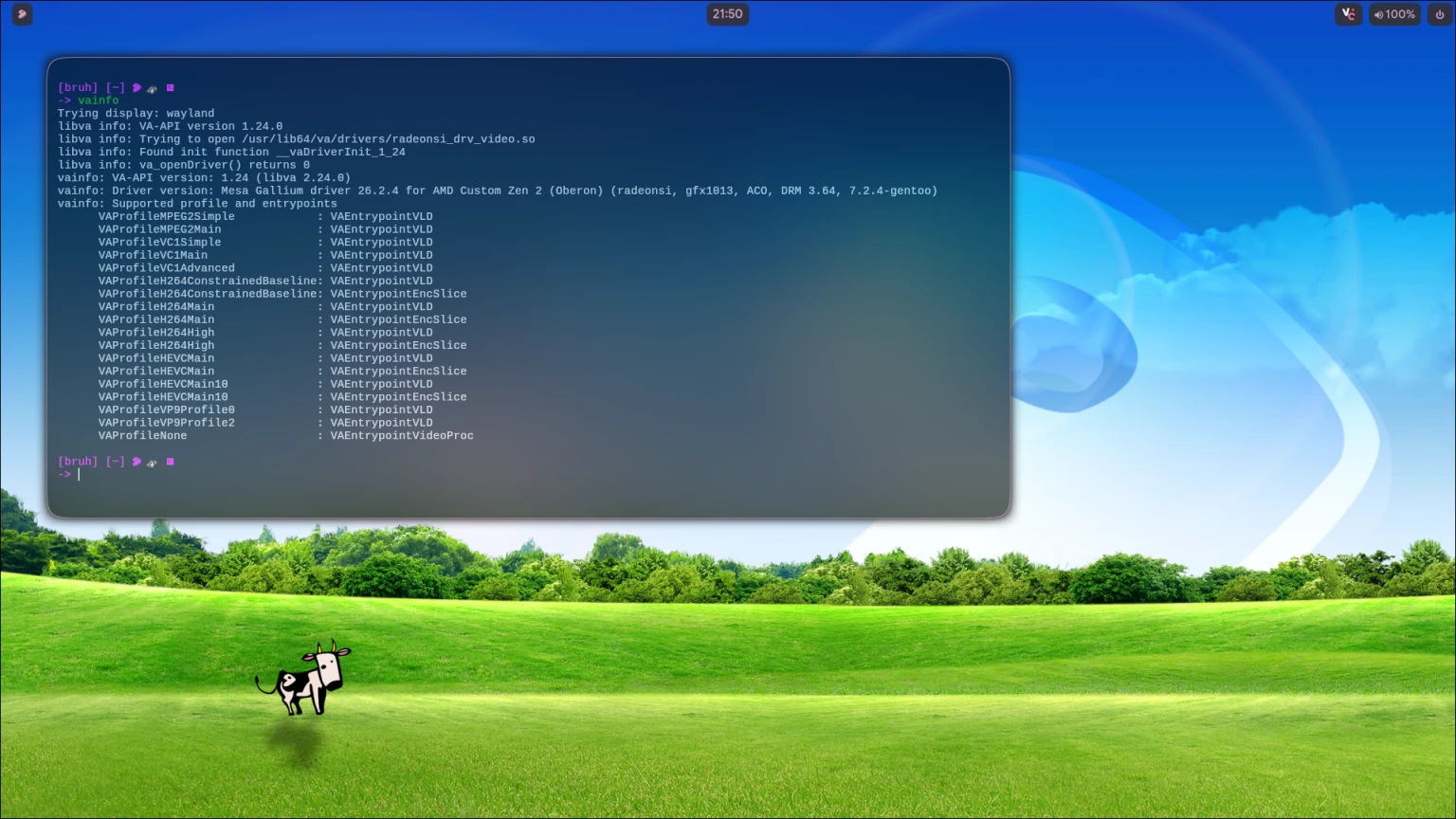Click VAProfileHEVCMain row with VAEntrypointEncSlice
The width and height of the screenshot is (1456, 819).
tap(282, 372)
